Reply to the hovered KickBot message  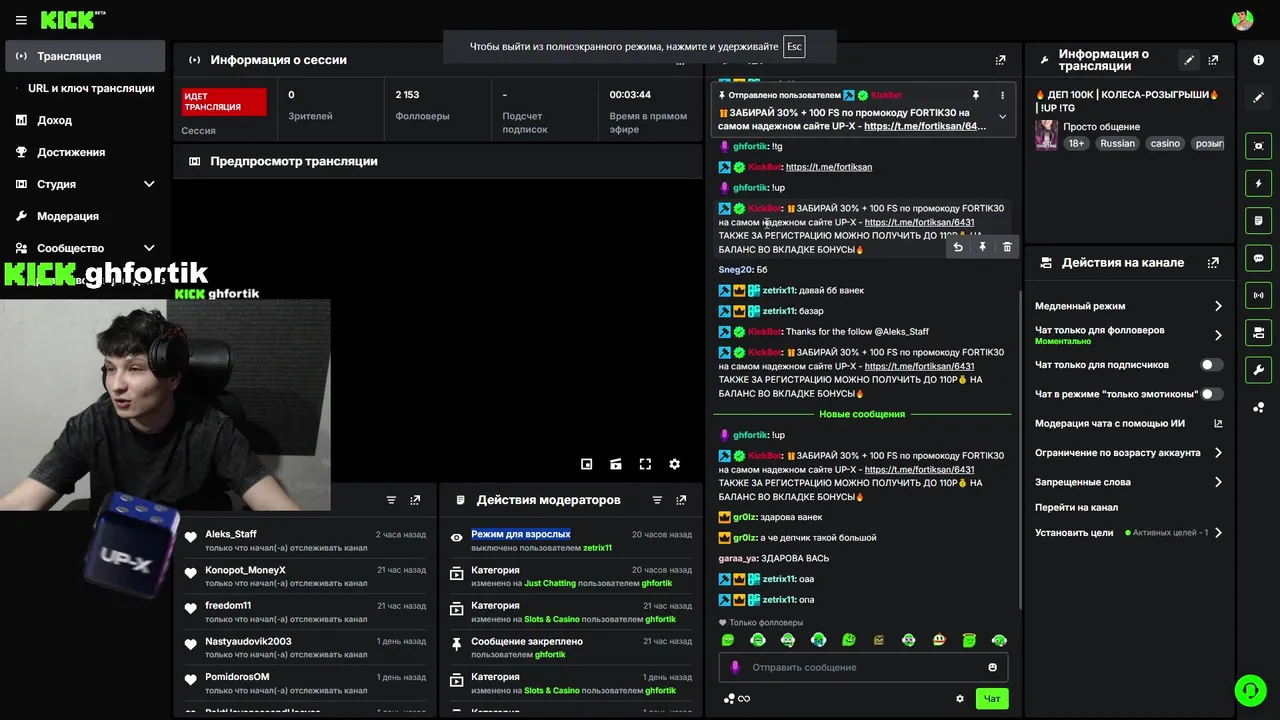click(x=958, y=247)
